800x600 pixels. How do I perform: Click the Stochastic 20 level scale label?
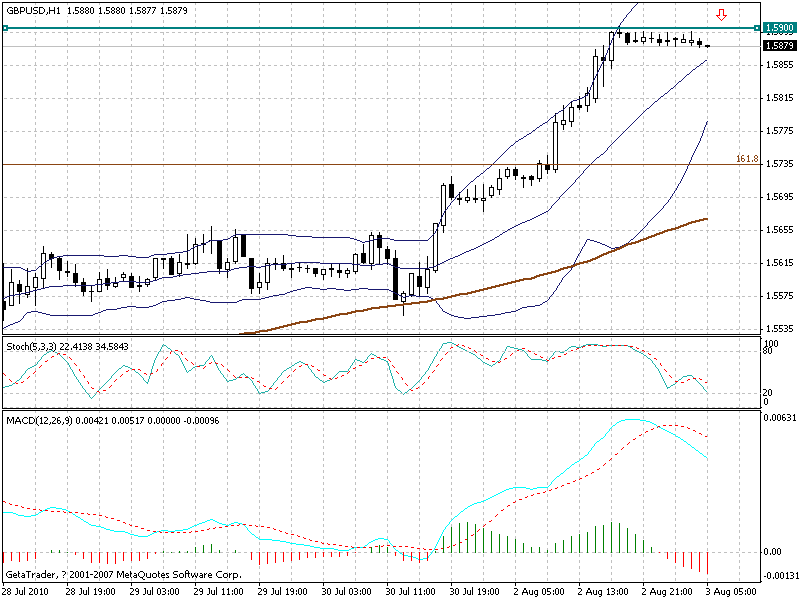(x=768, y=392)
